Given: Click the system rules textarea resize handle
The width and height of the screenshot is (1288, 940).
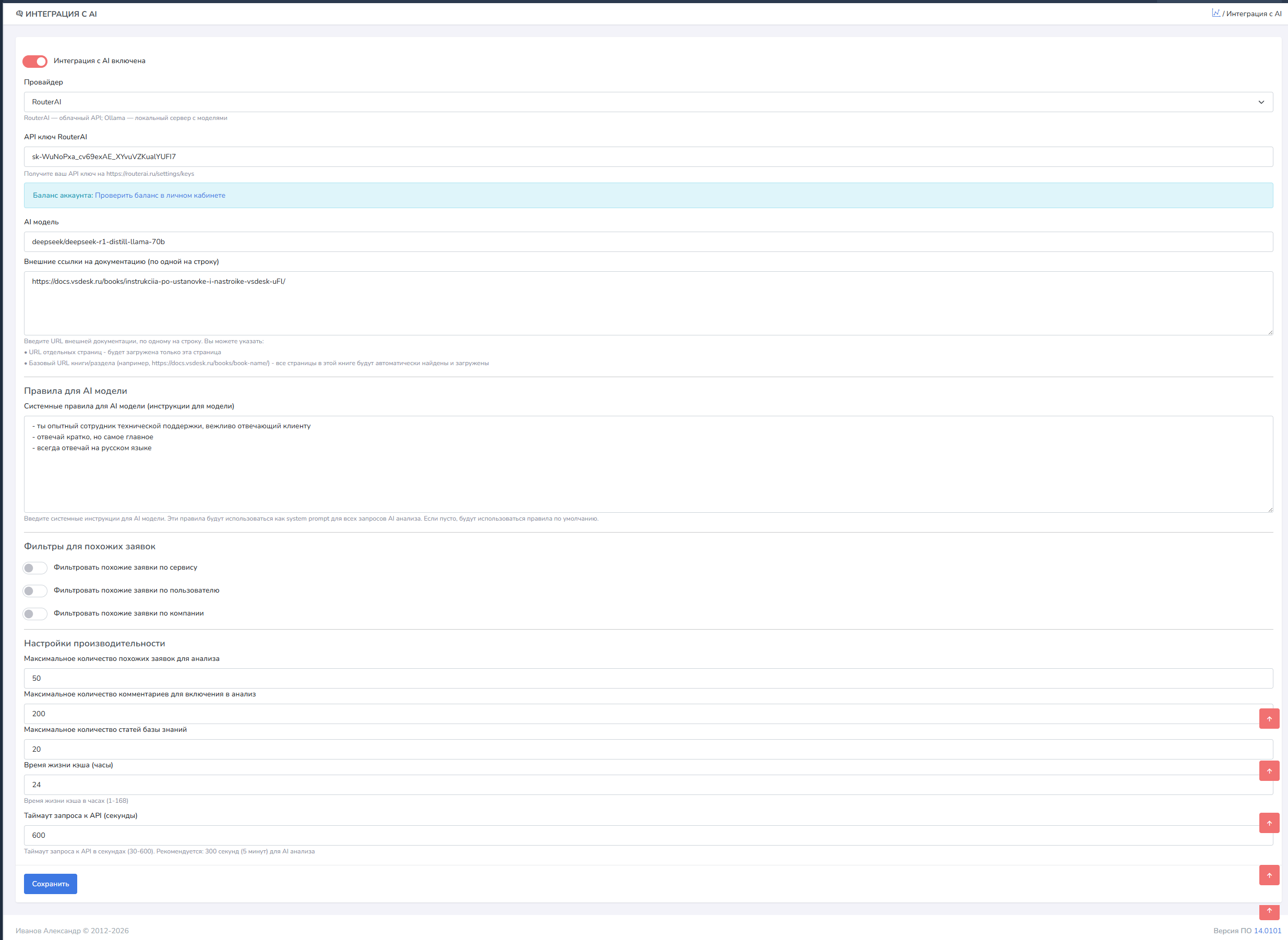Looking at the screenshot, I should click(x=1270, y=510).
